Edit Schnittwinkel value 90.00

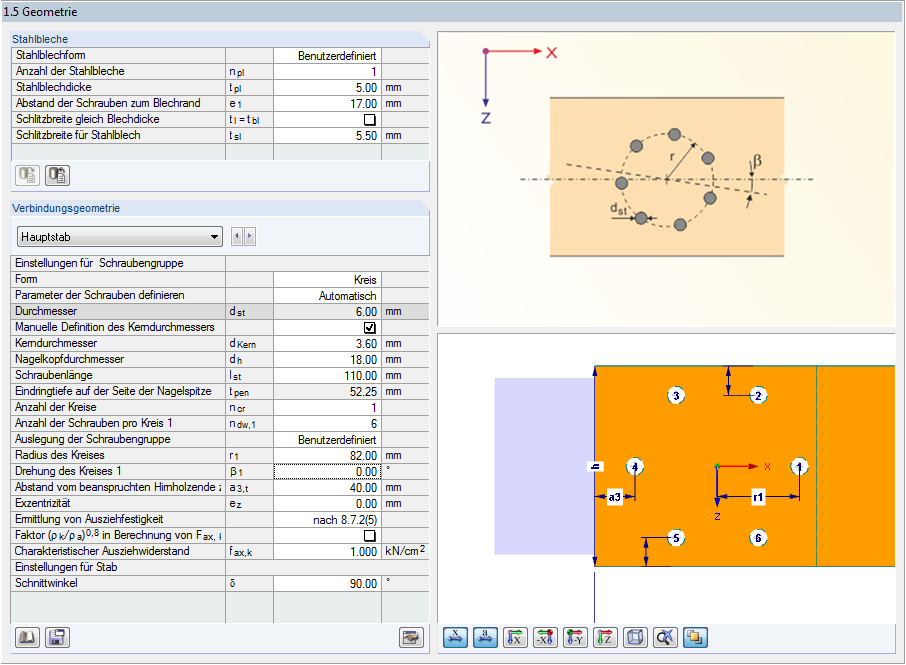(327, 584)
